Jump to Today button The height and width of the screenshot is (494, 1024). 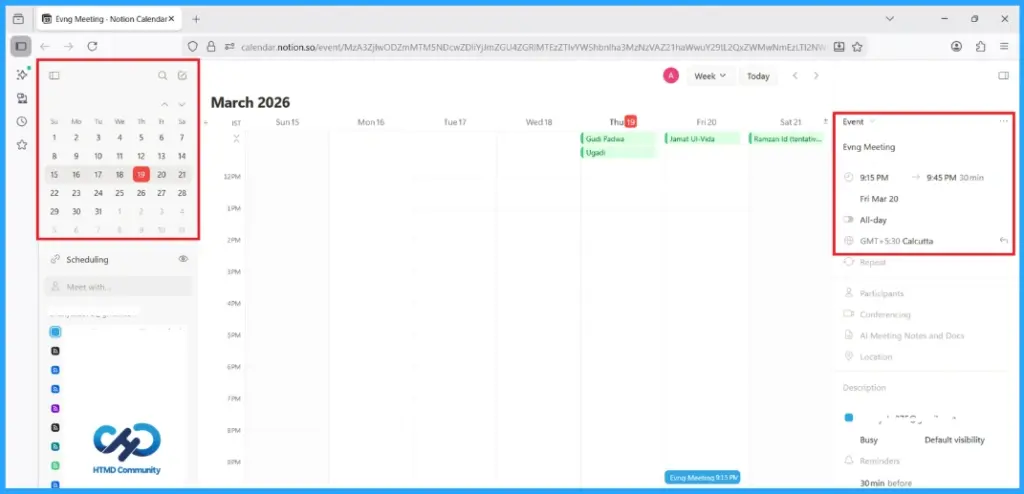(x=758, y=76)
